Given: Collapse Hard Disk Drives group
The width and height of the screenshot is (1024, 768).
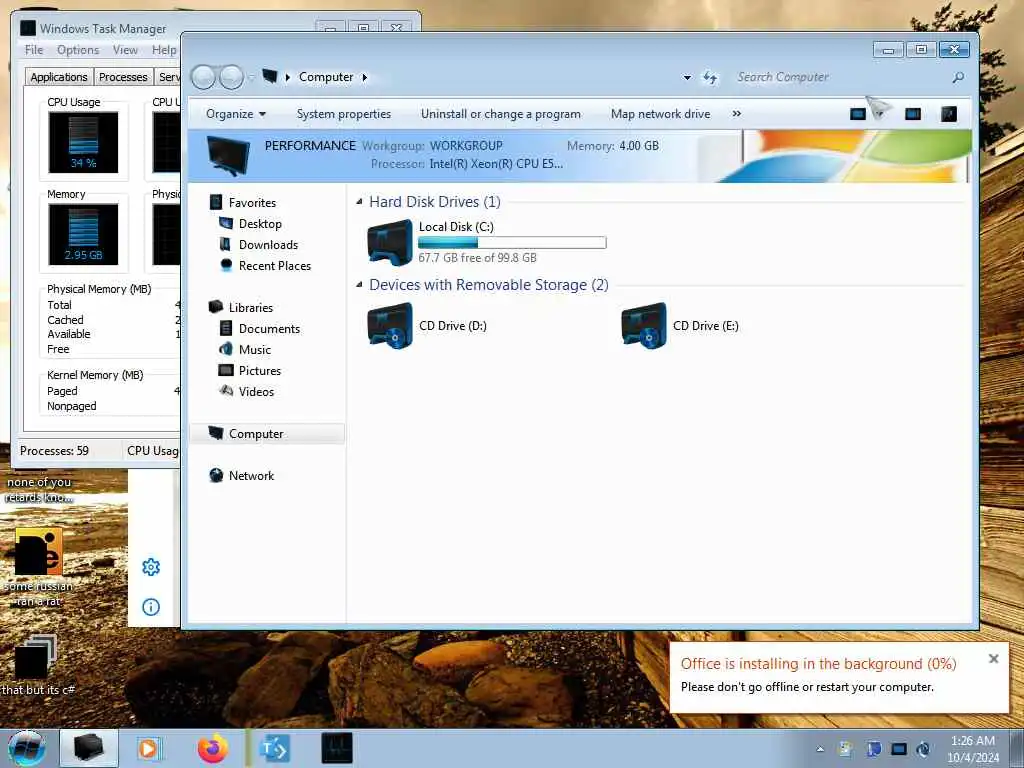Looking at the screenshot, I should [359, 202].
